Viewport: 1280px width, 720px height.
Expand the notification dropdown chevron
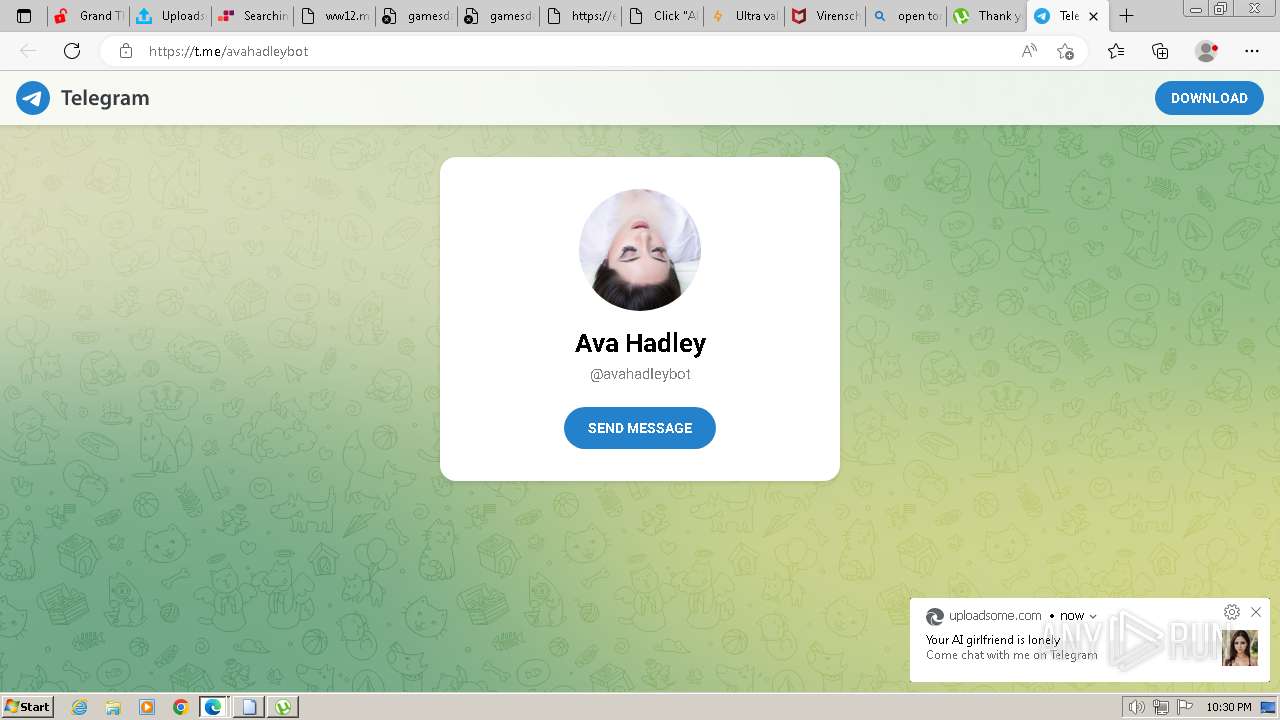[1093, 616]
